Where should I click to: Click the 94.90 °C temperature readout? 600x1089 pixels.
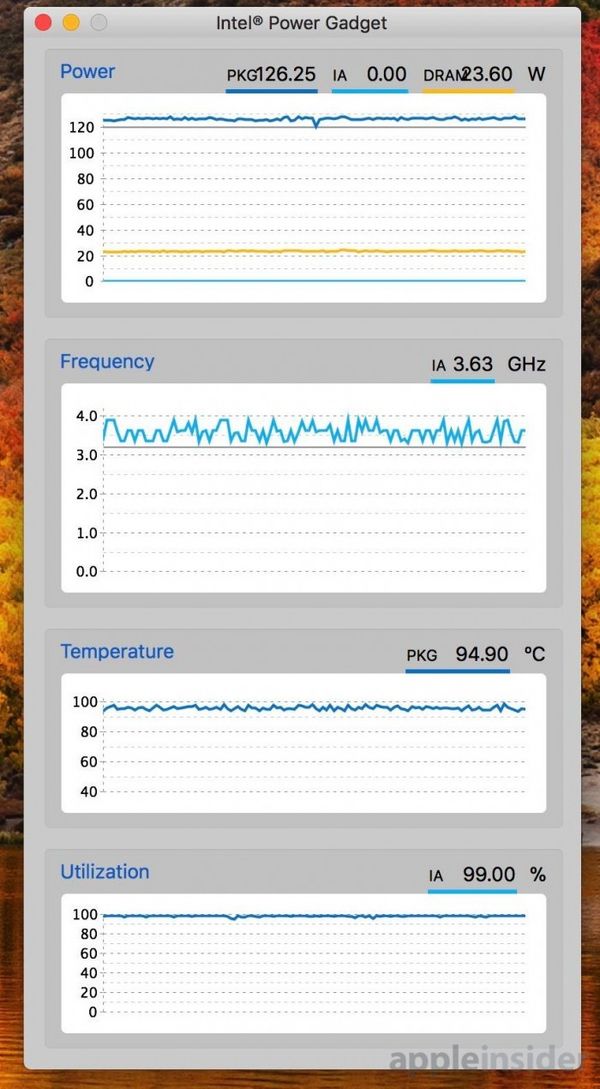[482, 654]
